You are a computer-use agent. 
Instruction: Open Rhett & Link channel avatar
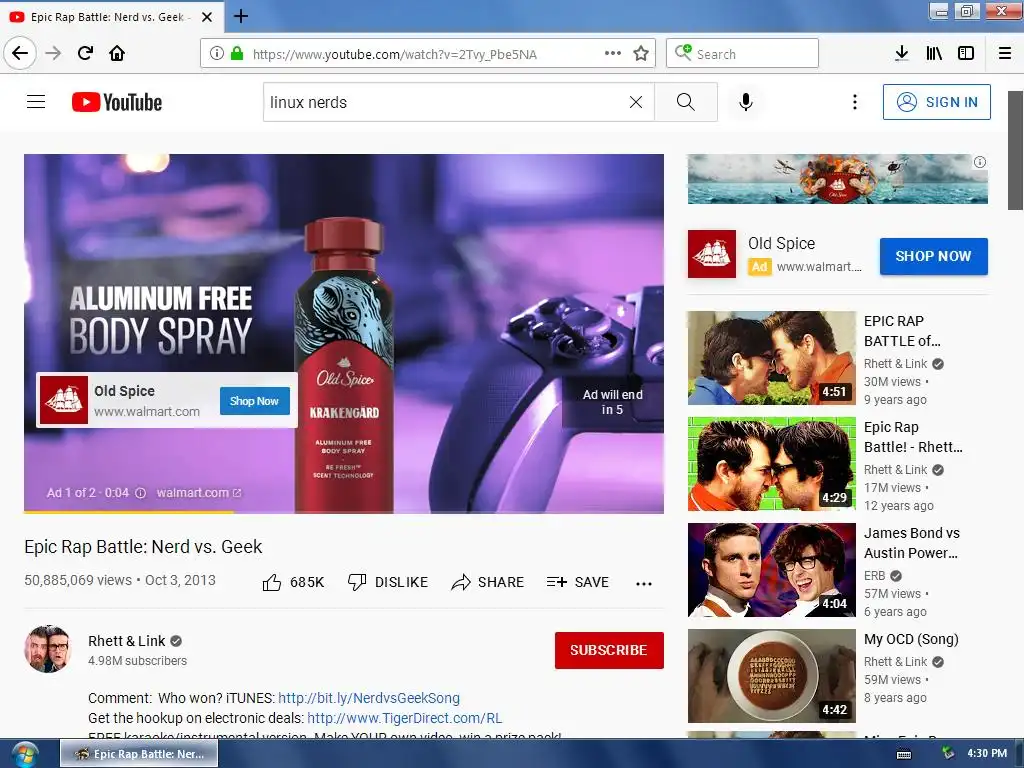(48, 649)
